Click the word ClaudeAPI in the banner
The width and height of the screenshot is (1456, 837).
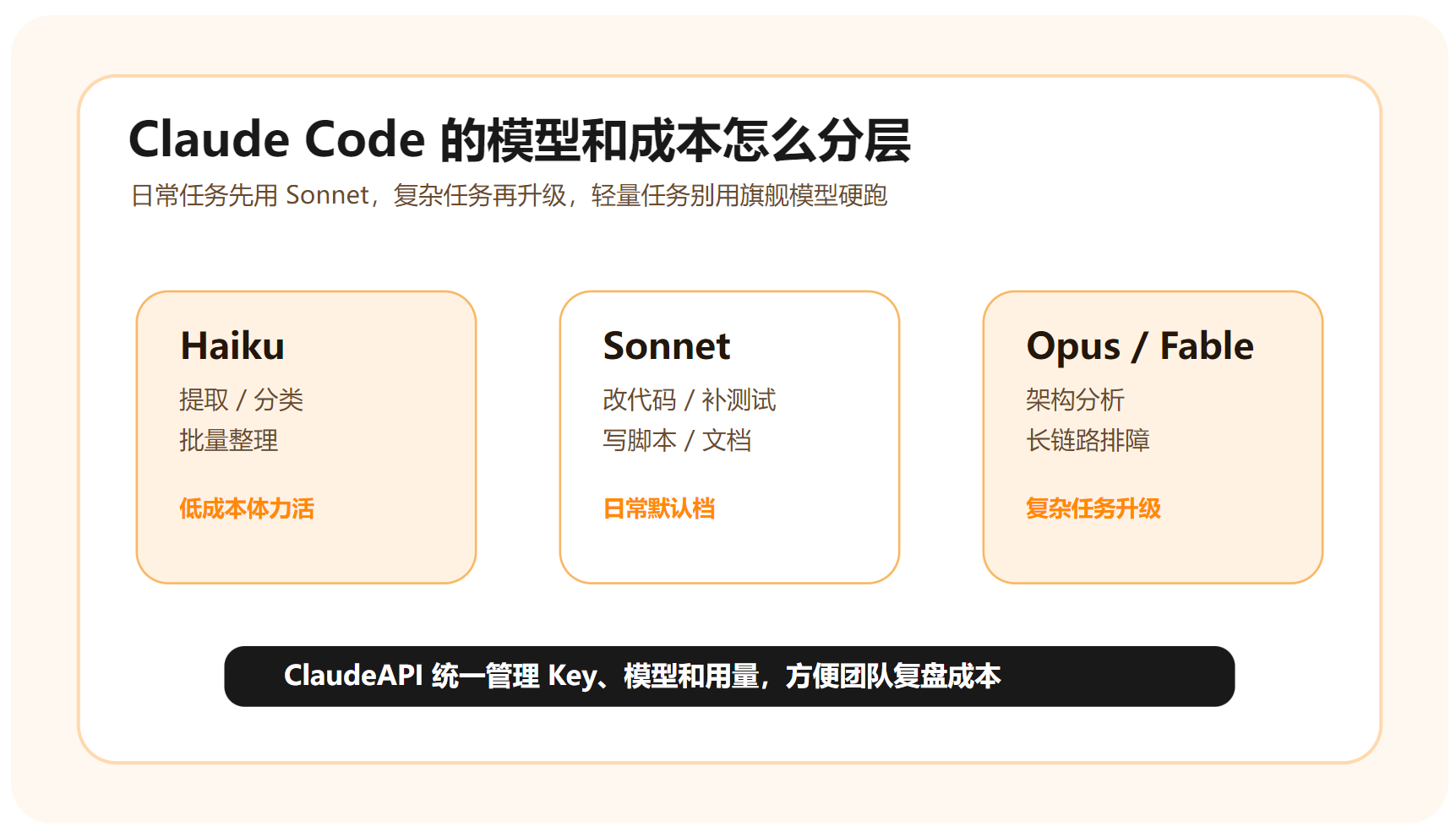point(353,676)
